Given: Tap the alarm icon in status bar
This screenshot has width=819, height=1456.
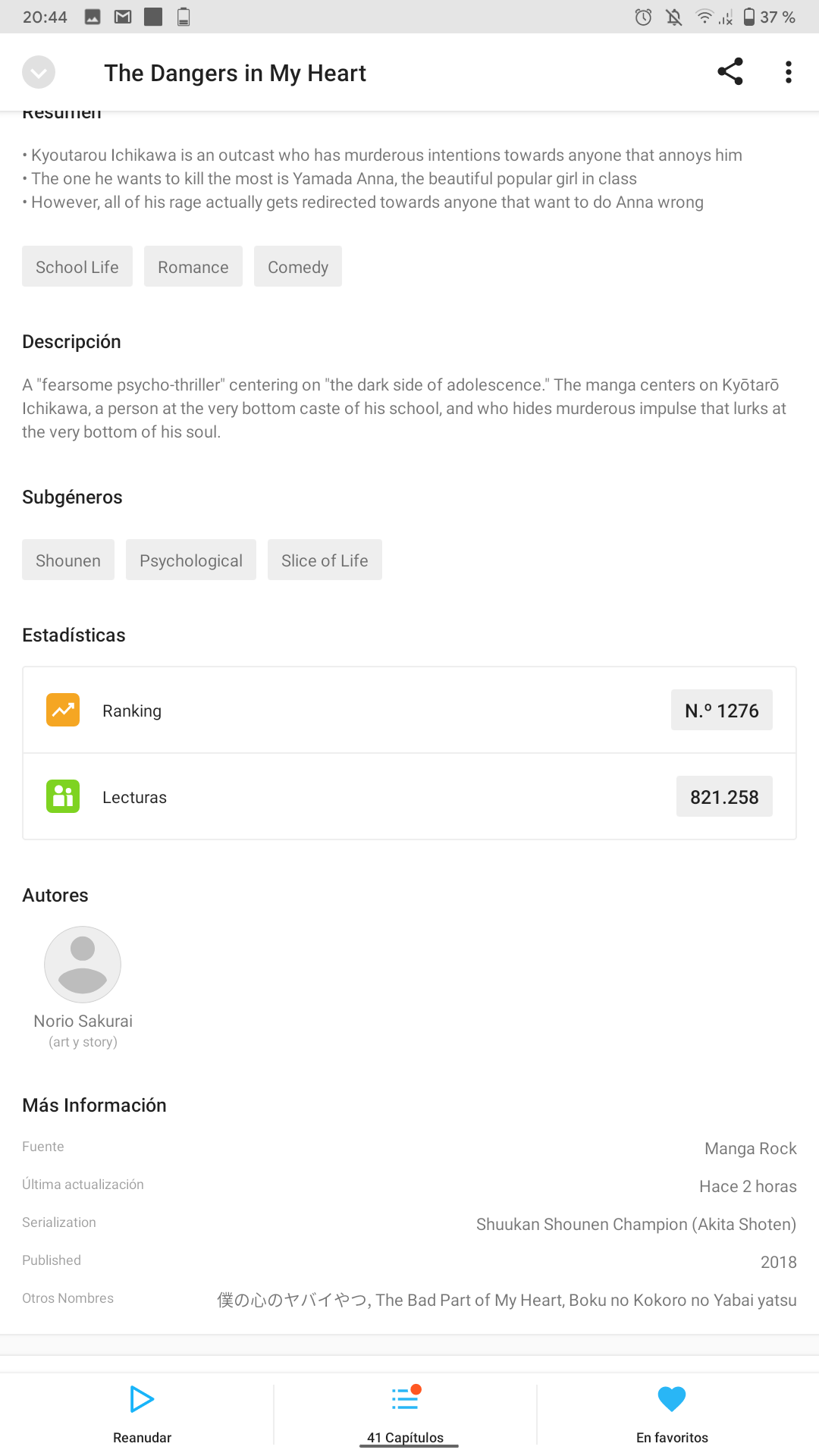Looking at the screenshot, I should pos(643,17).
